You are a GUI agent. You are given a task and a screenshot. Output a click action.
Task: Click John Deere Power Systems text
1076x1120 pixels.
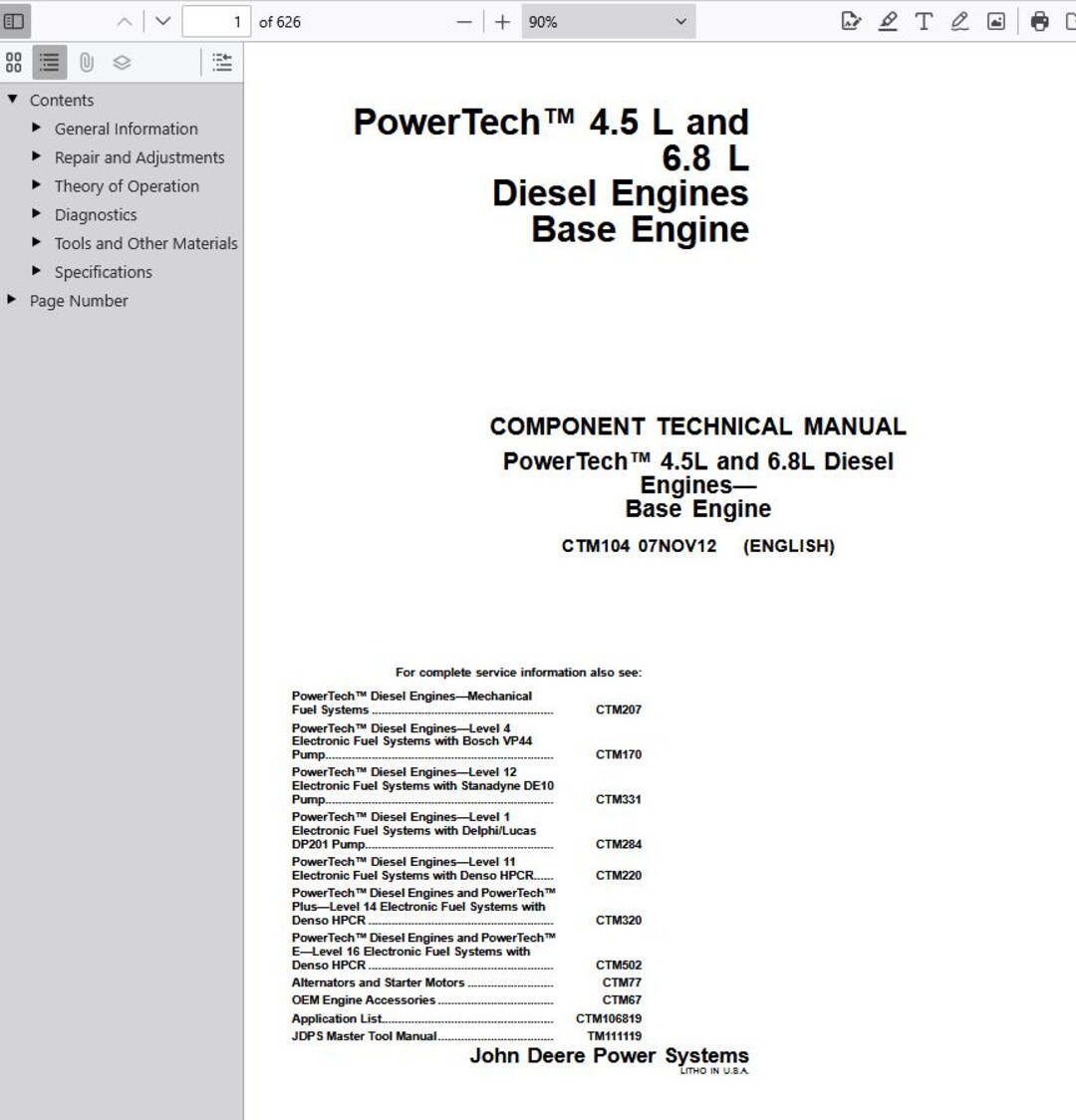click(x=609, y=1055)
